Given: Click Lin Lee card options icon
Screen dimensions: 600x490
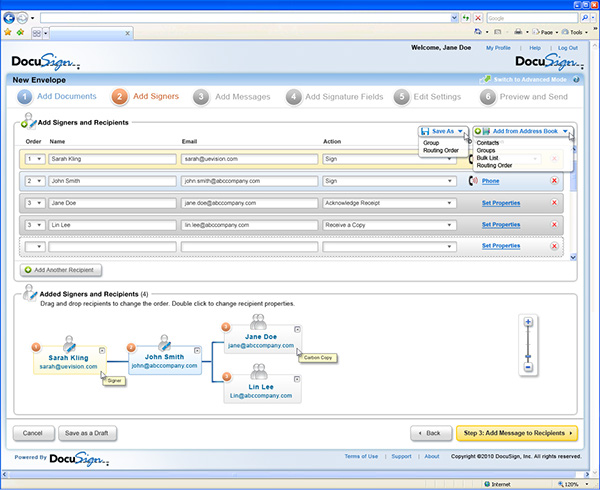Looking at the screenshot, I should point(297,379).
